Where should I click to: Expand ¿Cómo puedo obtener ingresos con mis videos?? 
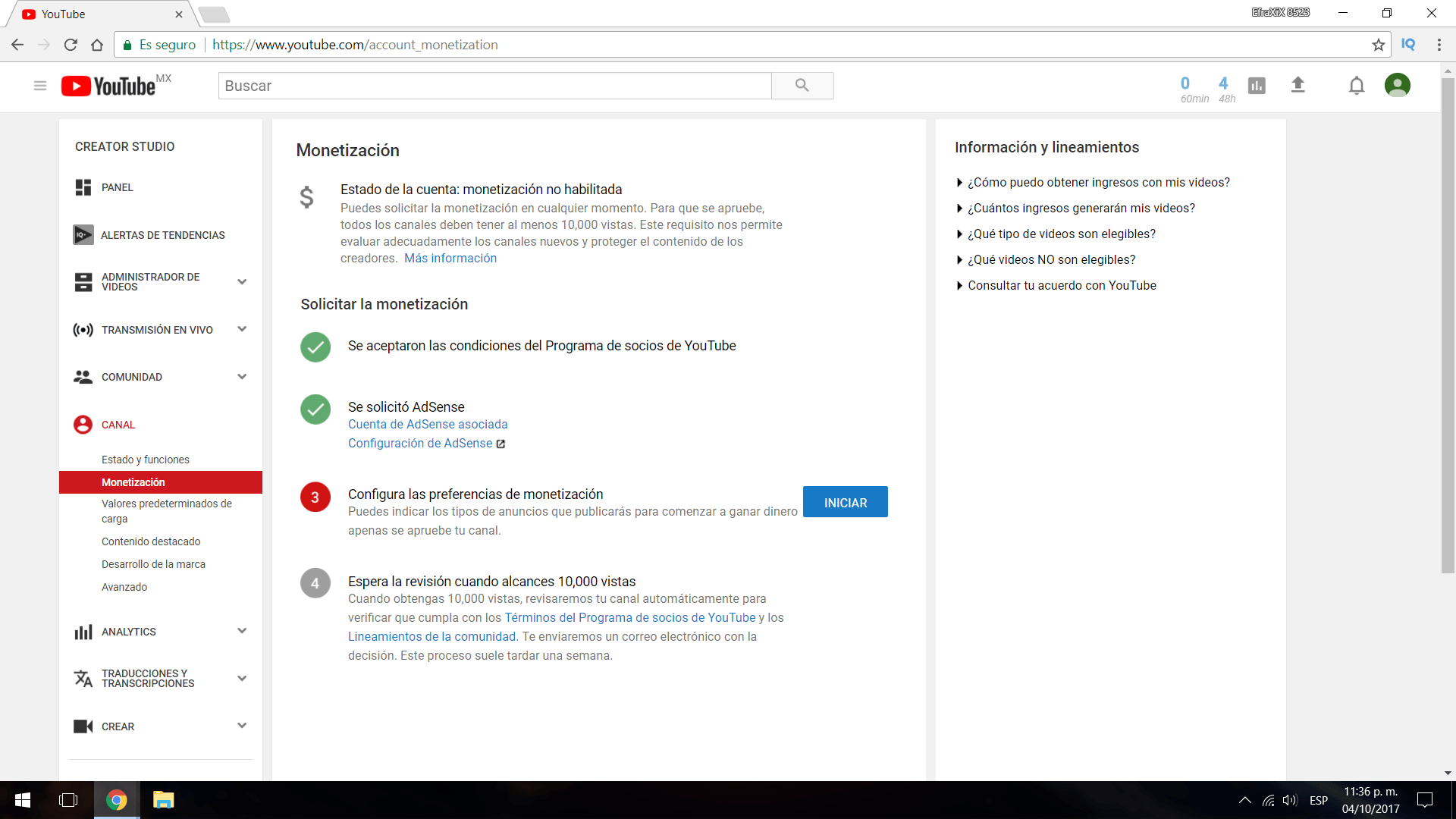pyautogui.click(x=1093, y=183)
